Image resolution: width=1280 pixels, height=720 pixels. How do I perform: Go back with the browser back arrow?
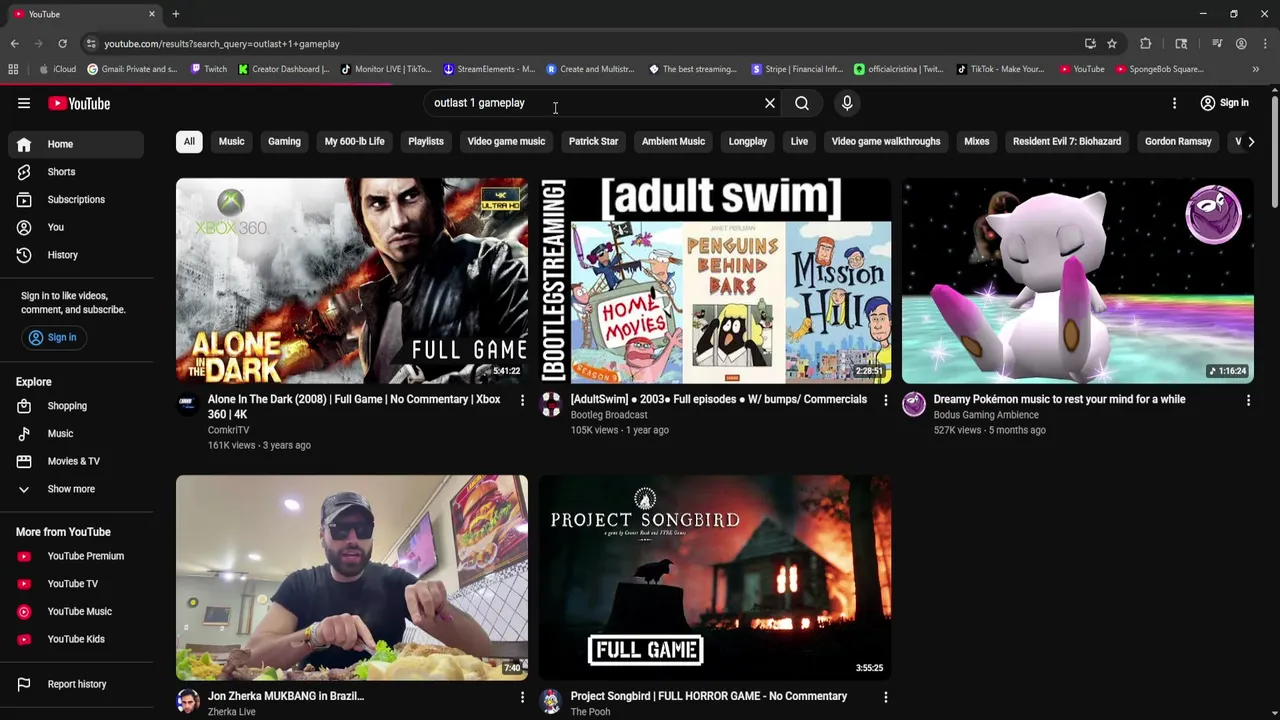click(14, 44)
